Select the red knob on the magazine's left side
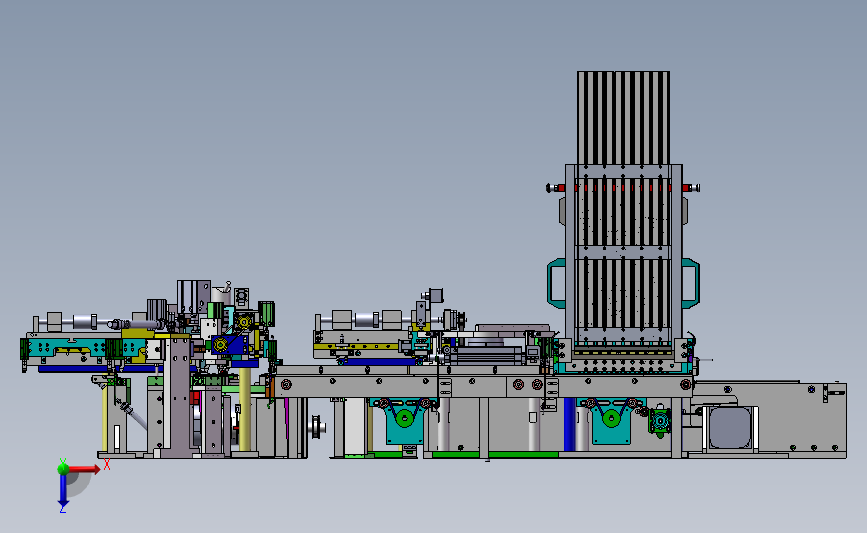This screenshot has height=533, width=867. coord(556,188)
